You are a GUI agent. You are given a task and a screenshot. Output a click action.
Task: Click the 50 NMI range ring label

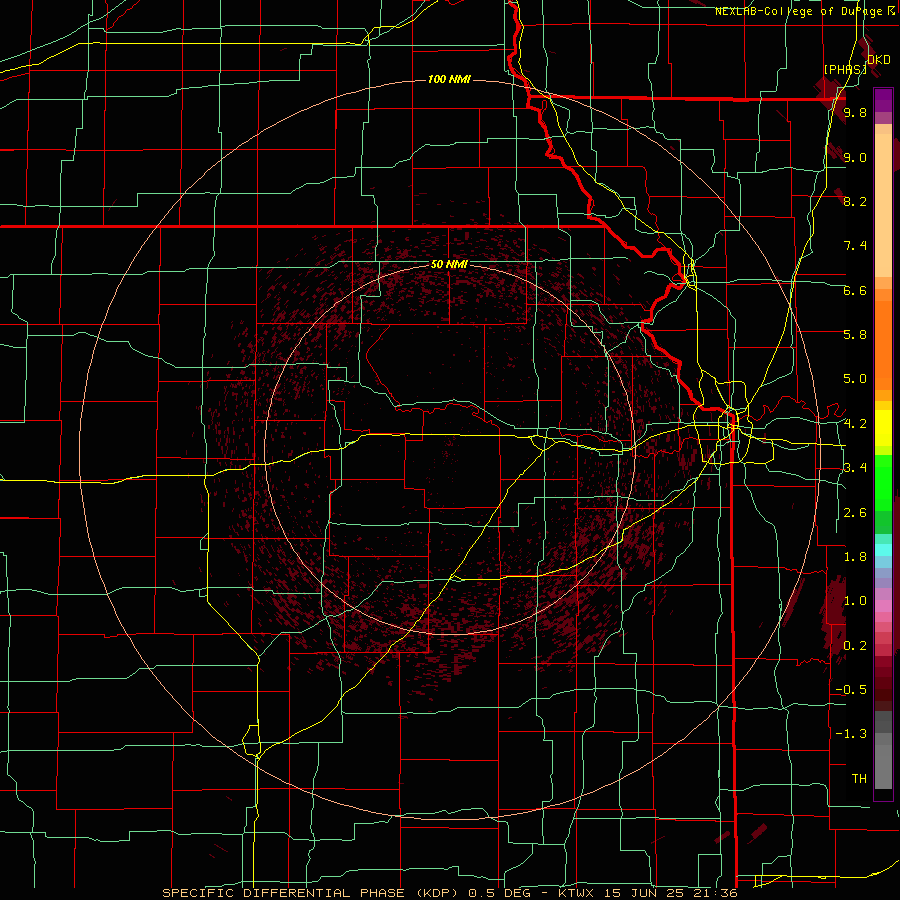coord(449,265)
